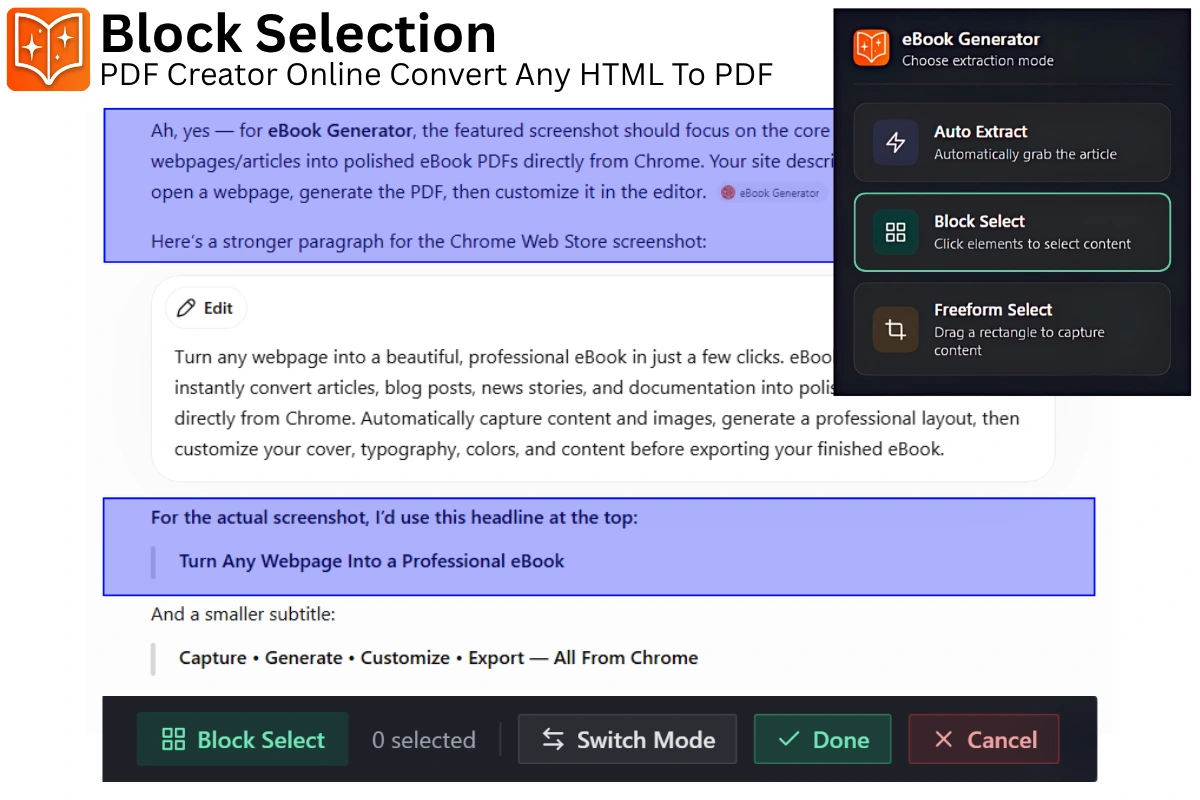1200x800 pixels.
Task: Click the 'Choose extraction mode' popup subtitle
Action: click(978, 61)
